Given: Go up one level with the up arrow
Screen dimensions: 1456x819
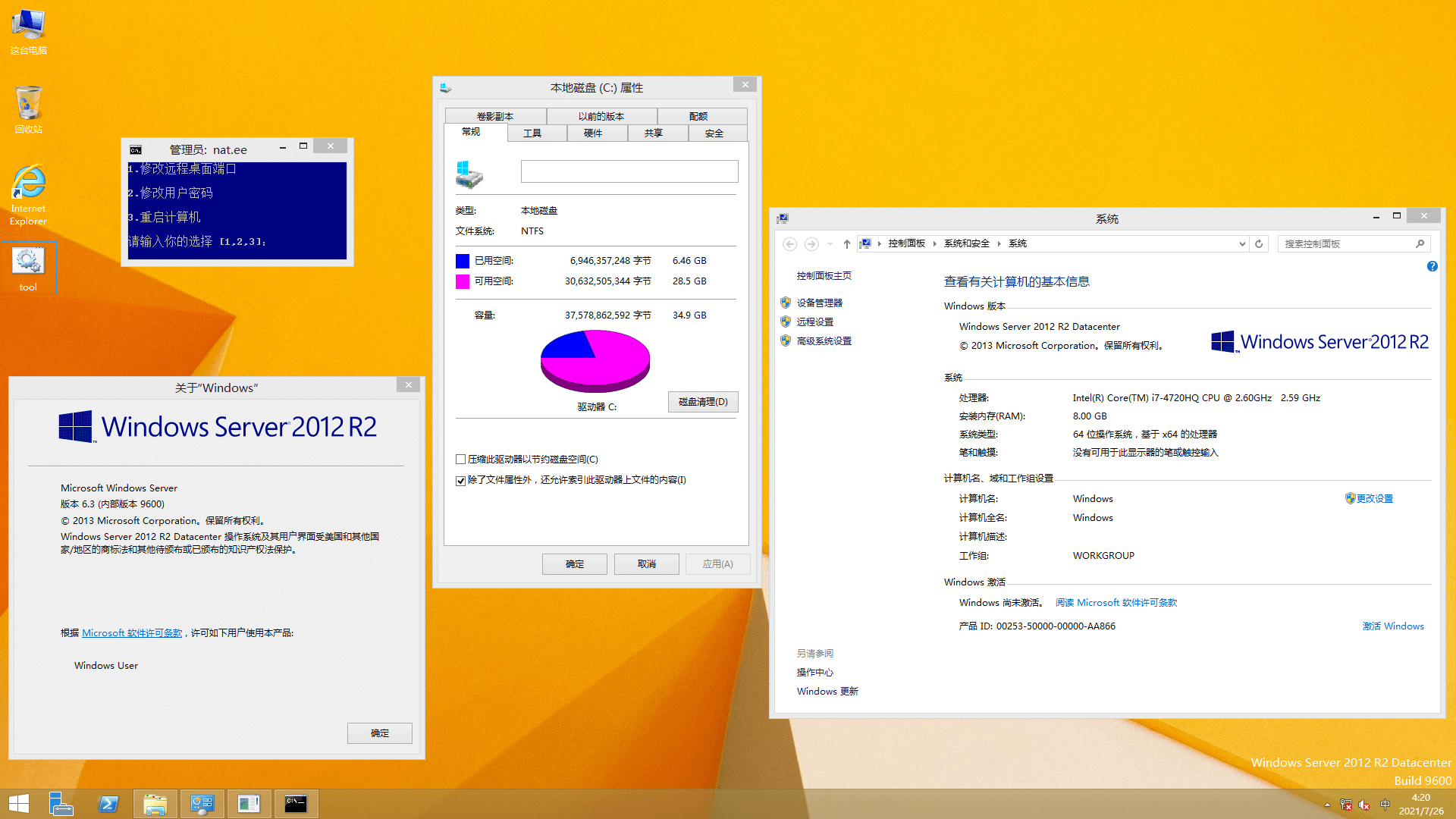Looking at the screenshot, I should click(x=846, y=243).
